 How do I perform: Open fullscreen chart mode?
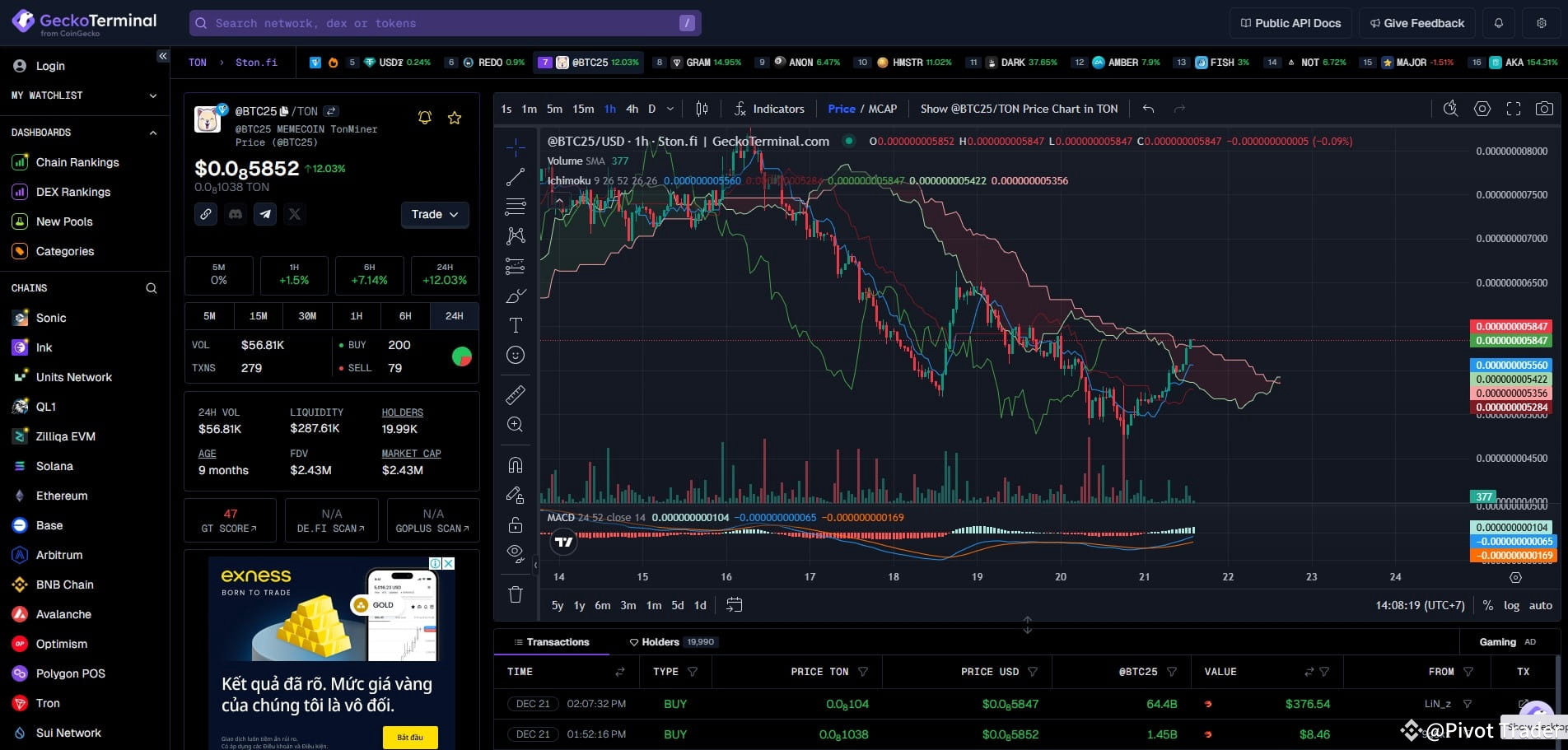coord(1513,109)
